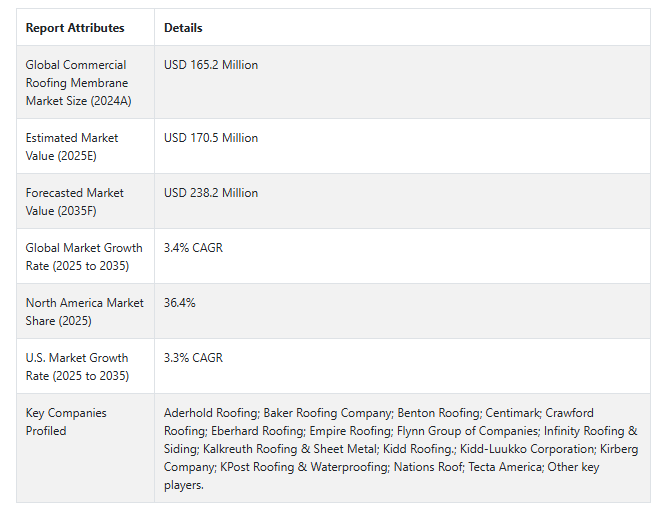This screenshot has height=508, width=658.
Task: Click Flynn Group of Companies text
Action: point(467,431)
